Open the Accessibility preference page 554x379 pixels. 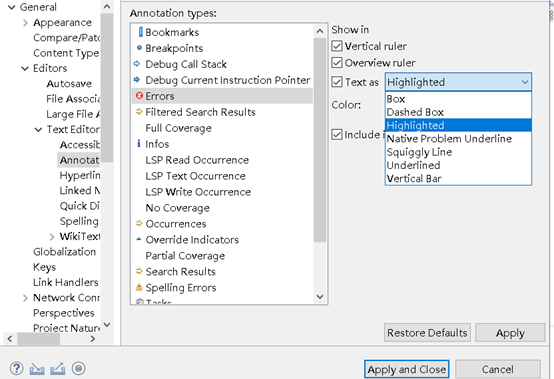[x=79, y=144]
